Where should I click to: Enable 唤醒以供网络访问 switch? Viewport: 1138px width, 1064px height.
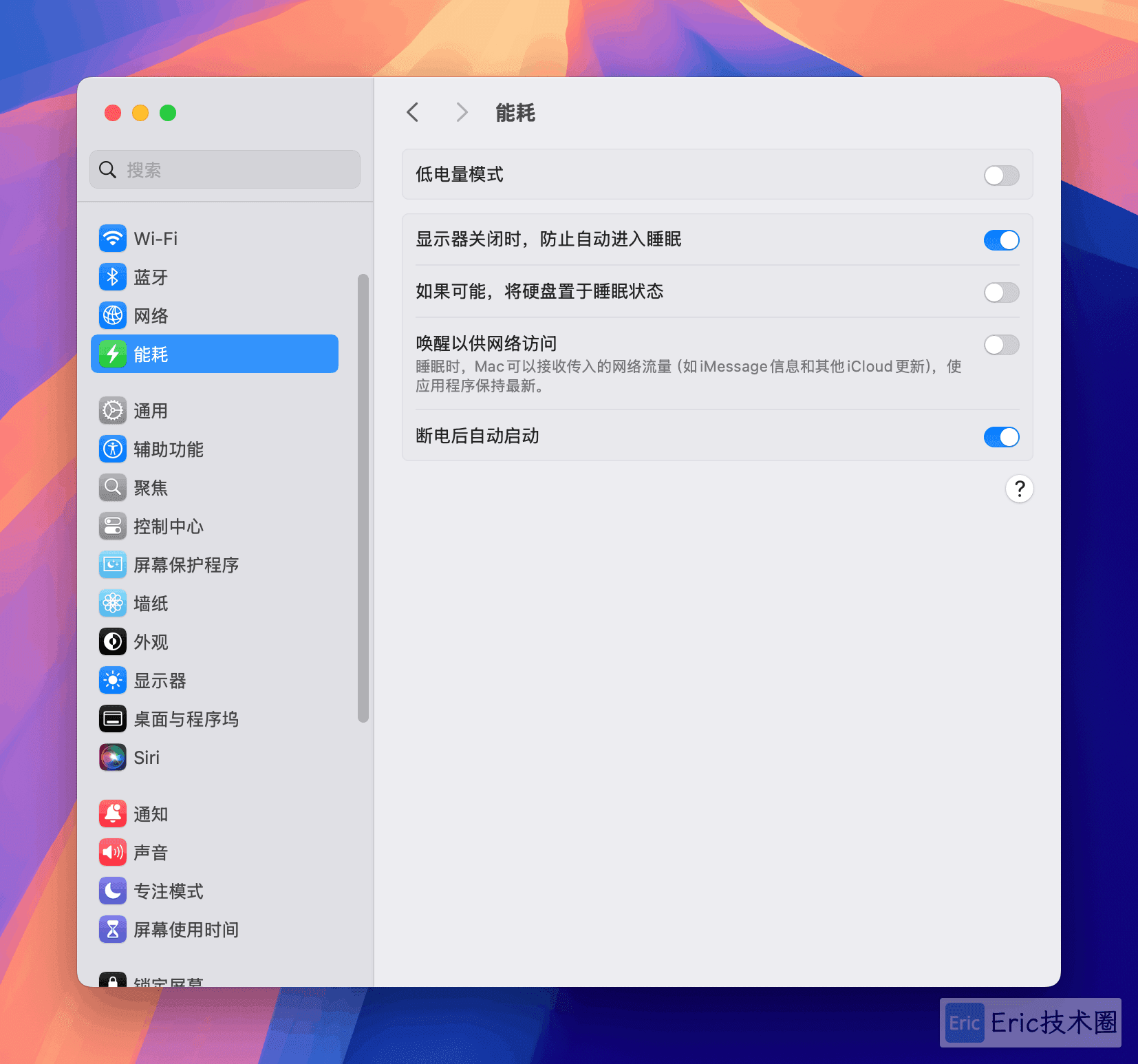click(1002, 345)
